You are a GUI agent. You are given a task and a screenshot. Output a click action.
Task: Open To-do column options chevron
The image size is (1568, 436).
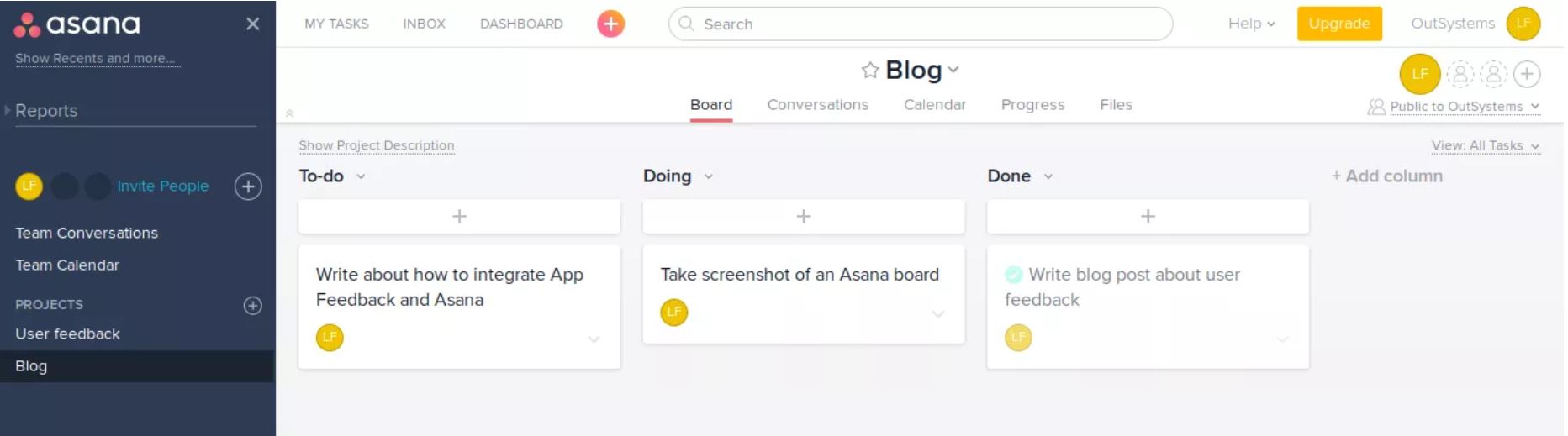[361, 176]
